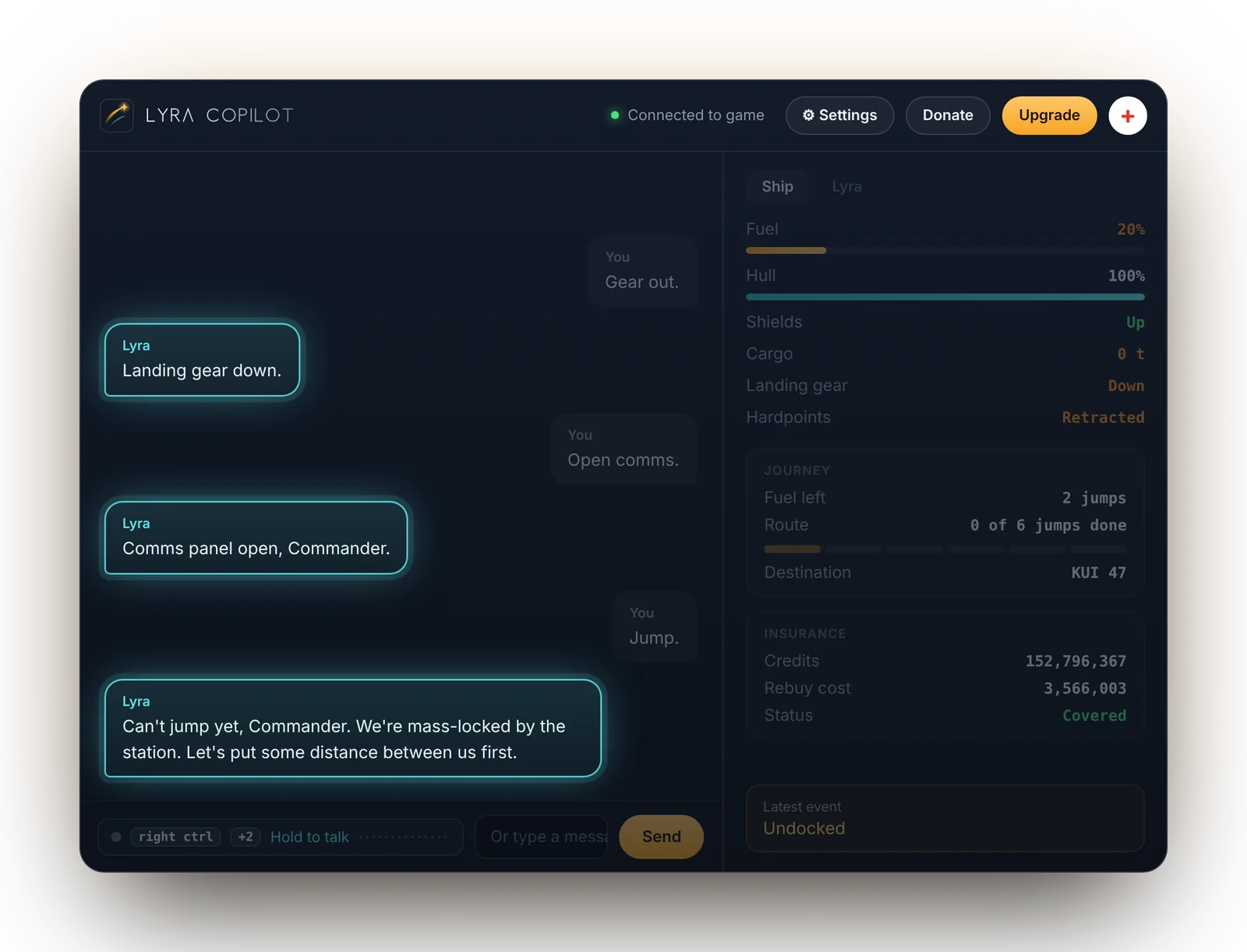Click the microphone indicator dot beside right ctrl

click(x=116, y=837)
